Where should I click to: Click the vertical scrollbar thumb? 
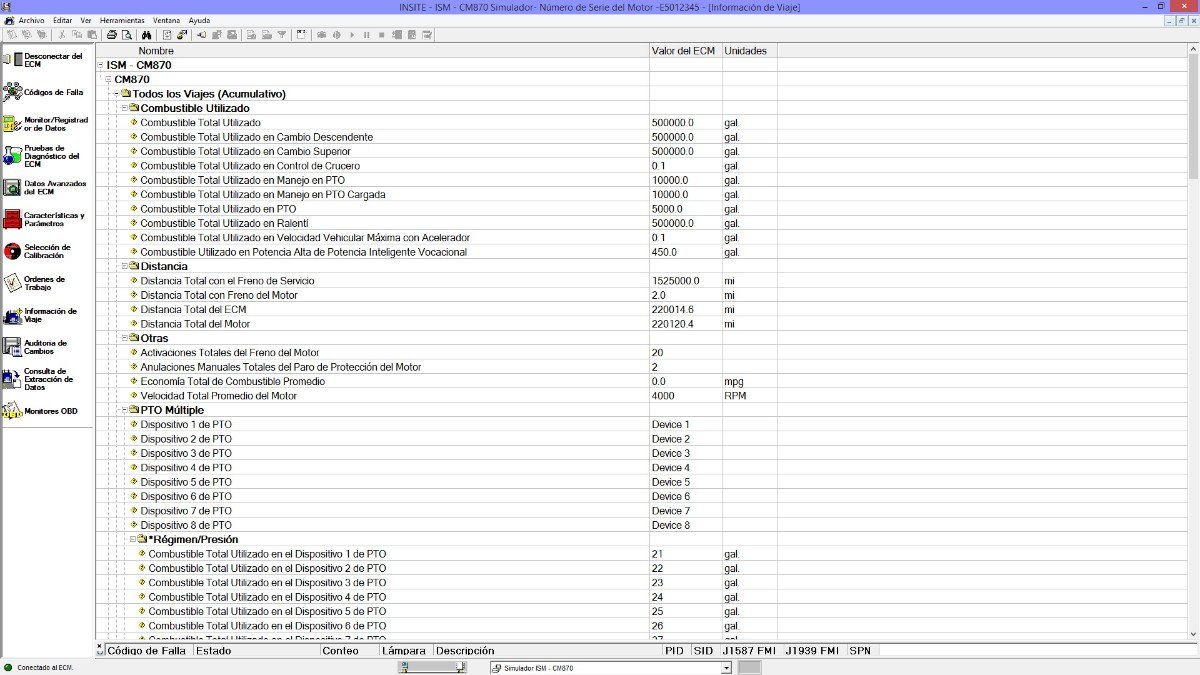tap(1193, 115)
